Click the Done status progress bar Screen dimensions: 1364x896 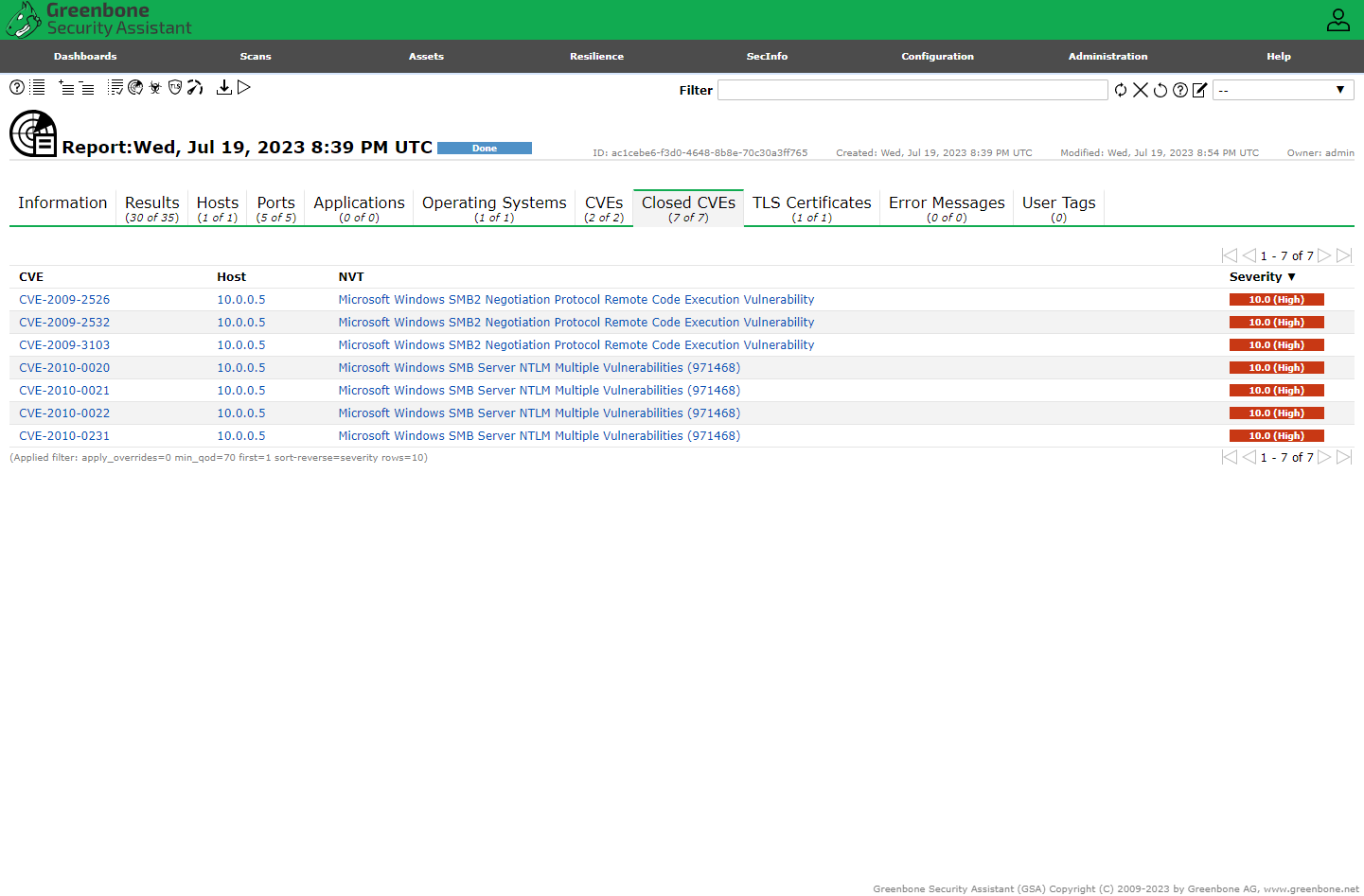485,149
